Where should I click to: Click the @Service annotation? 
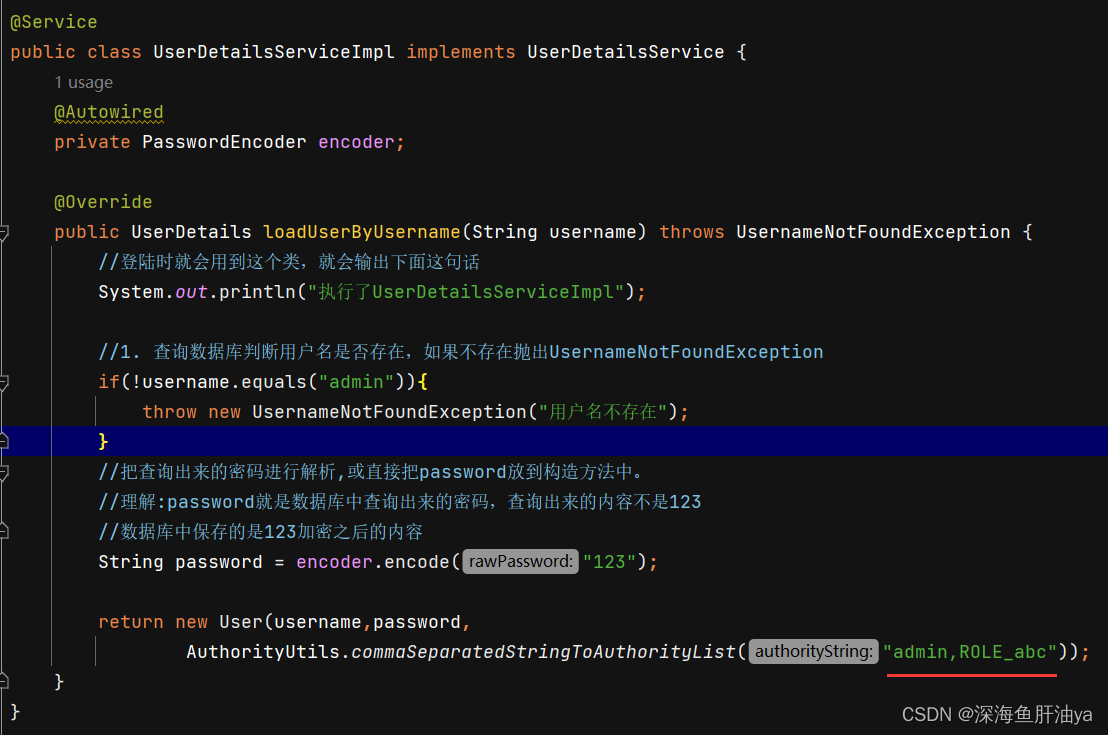tap(52, 21)
